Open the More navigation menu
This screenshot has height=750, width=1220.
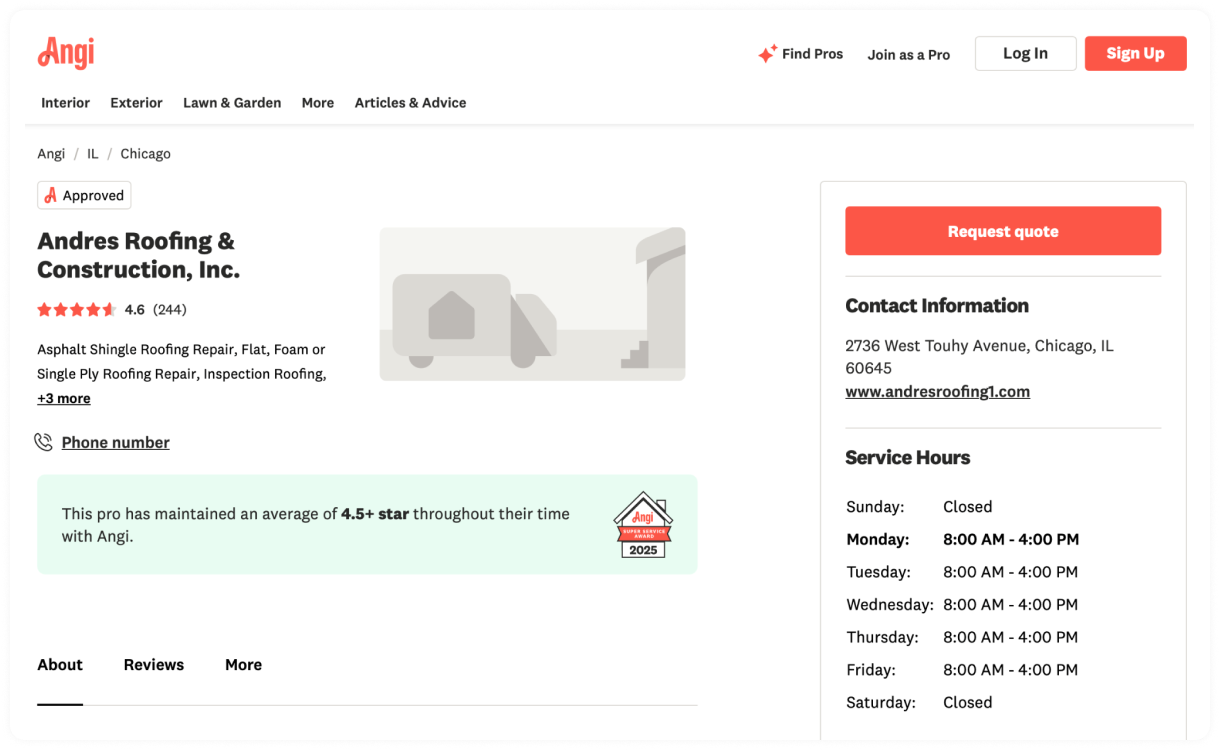(318, 102)
